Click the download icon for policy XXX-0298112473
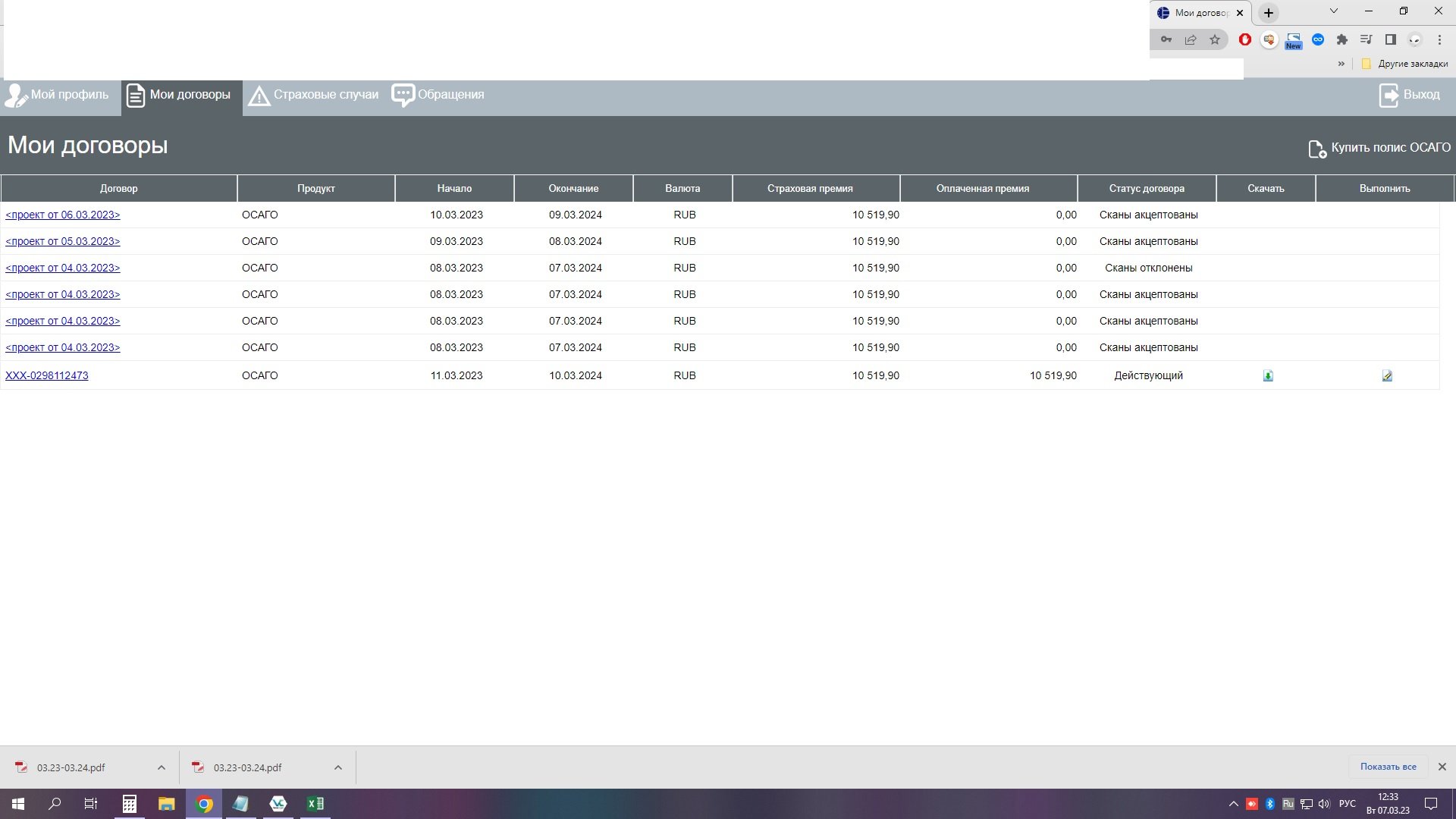 (x=1267, y=376)
